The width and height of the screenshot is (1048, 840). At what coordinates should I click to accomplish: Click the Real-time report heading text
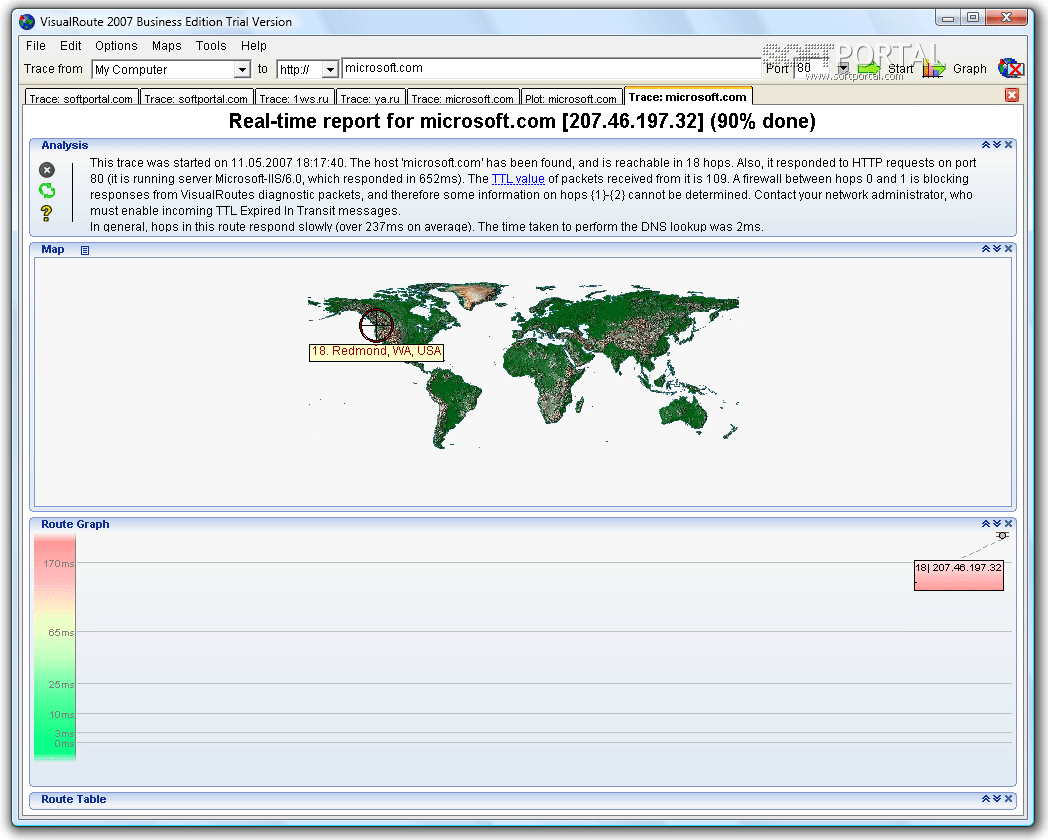coord(523,121)
